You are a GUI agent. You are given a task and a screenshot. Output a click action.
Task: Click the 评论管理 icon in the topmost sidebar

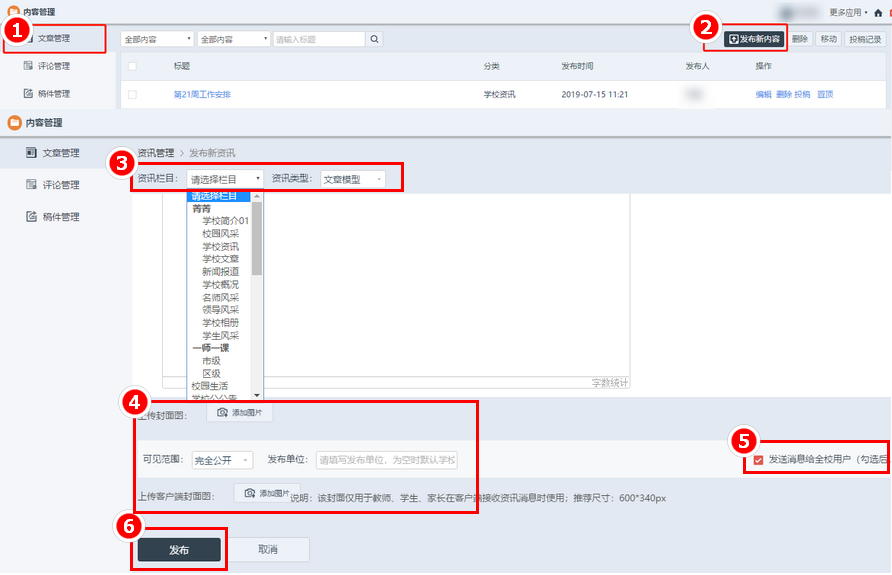coord(29,66)
